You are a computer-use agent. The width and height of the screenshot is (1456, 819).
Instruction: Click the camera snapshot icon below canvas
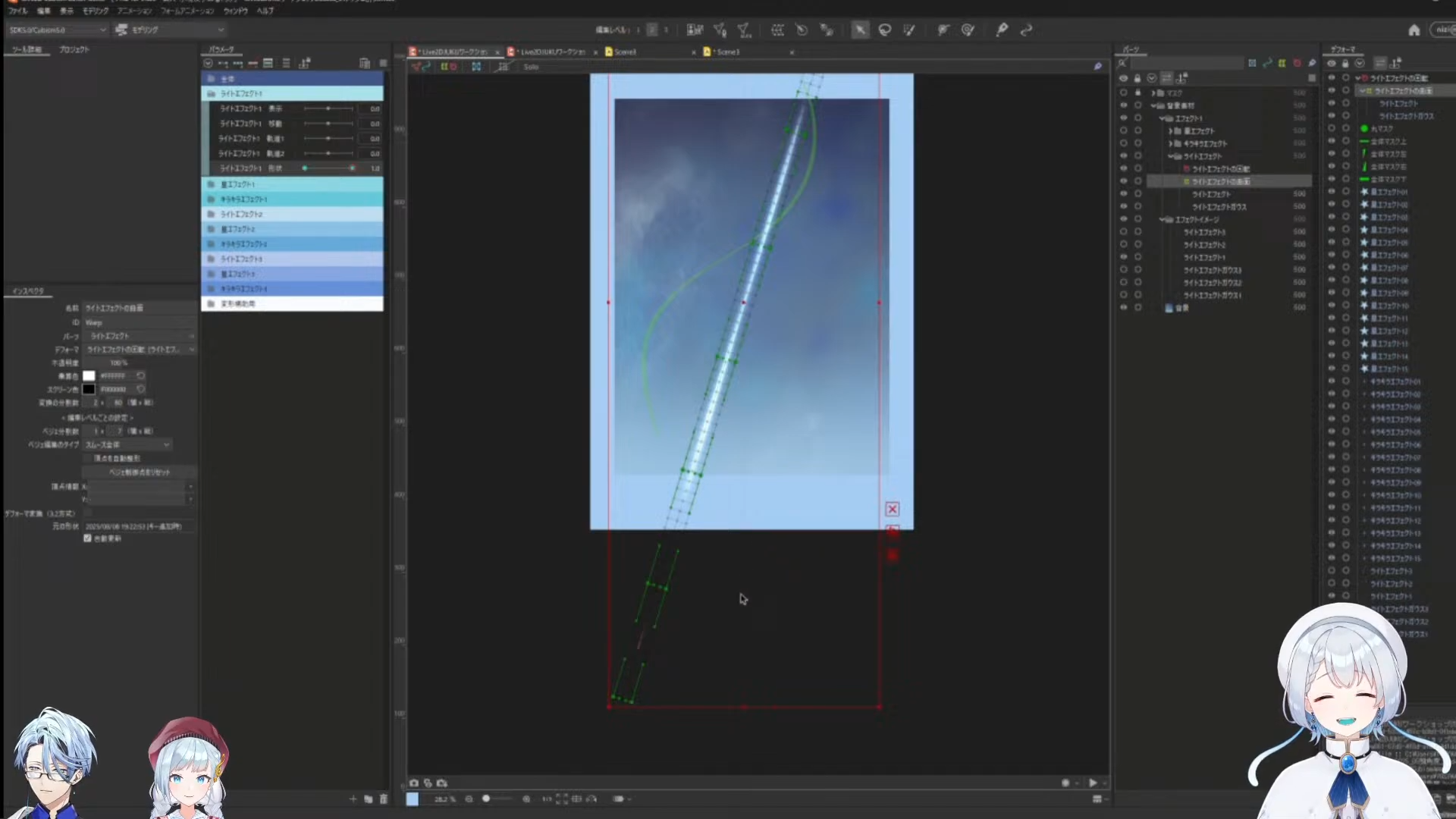point(414,783)
